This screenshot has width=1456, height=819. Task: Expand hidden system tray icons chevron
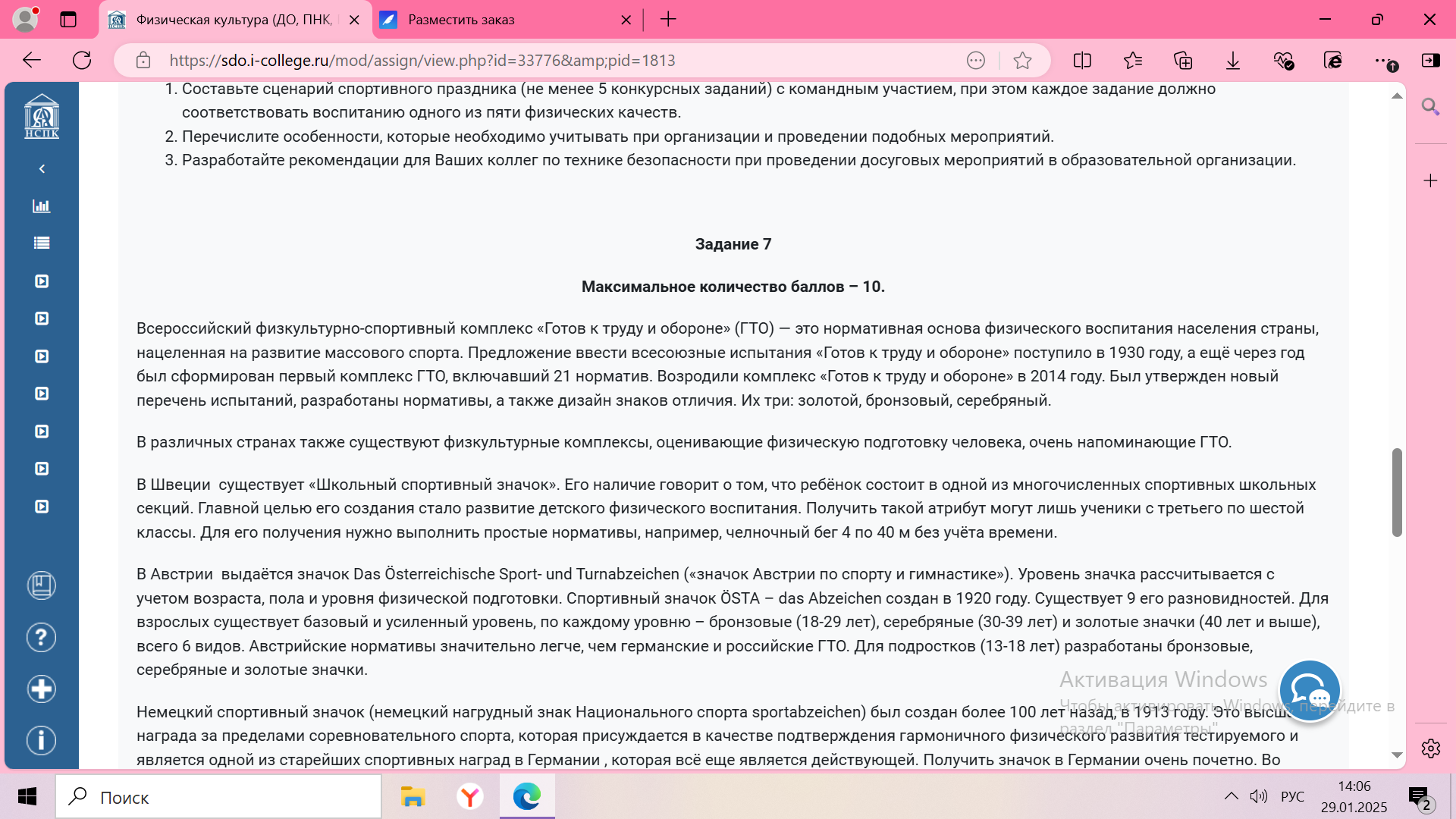point(1231,796)
